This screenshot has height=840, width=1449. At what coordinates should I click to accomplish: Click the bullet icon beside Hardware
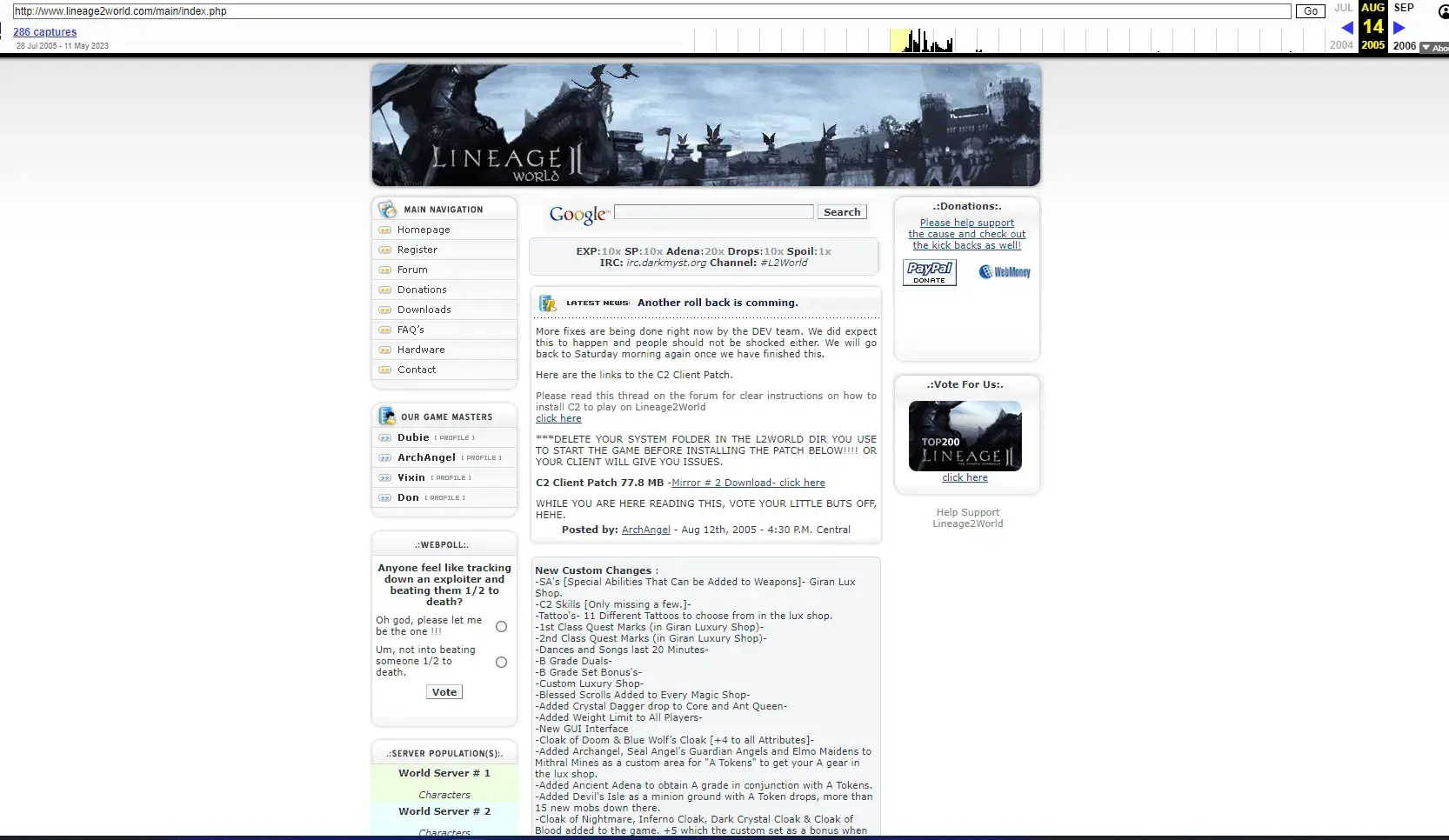click(385, 350)
